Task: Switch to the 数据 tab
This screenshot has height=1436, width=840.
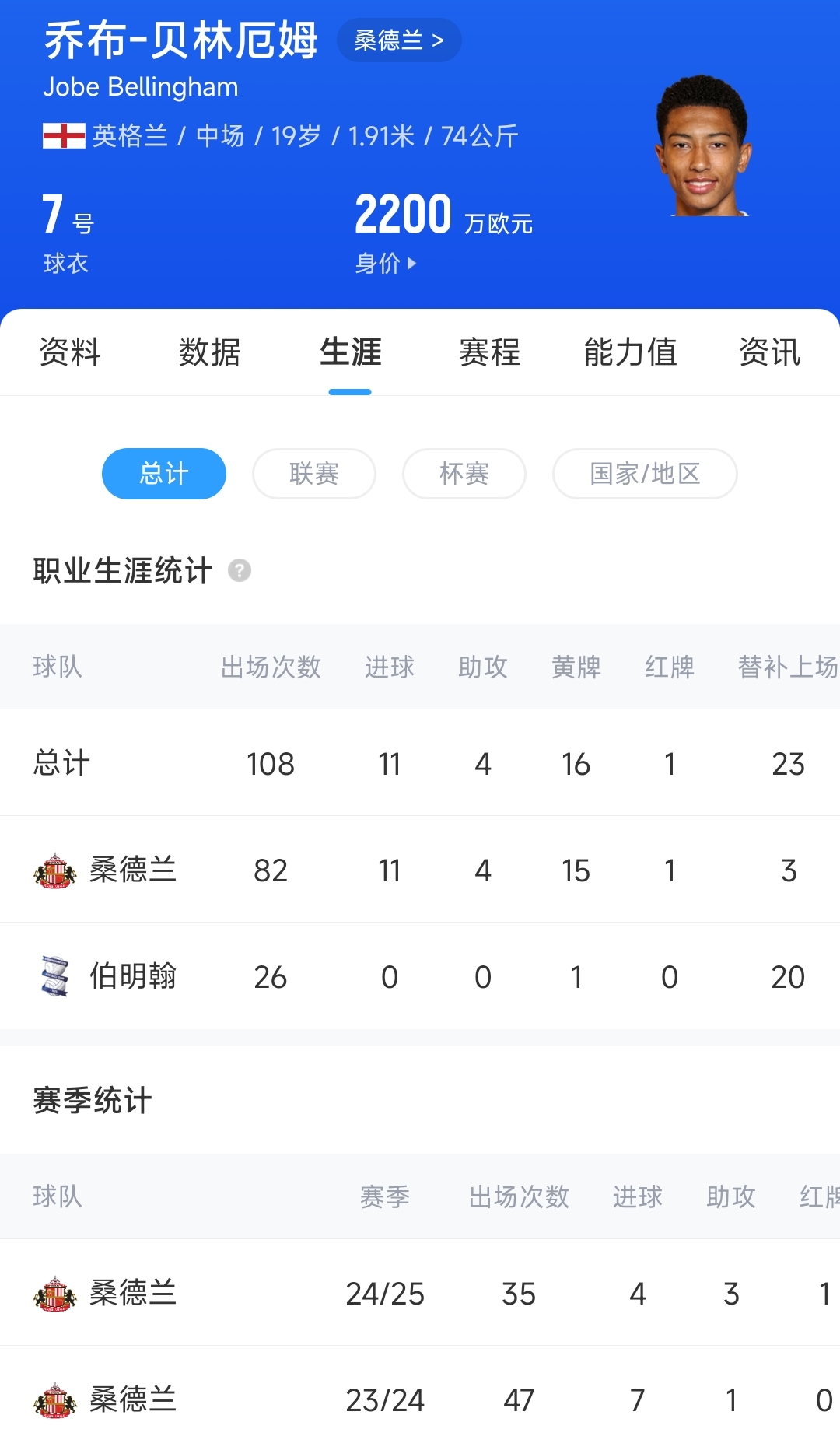Action: click(210, 352)
